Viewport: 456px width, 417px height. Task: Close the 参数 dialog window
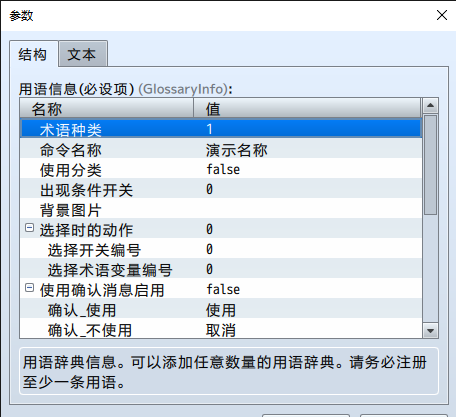point(442,15)
